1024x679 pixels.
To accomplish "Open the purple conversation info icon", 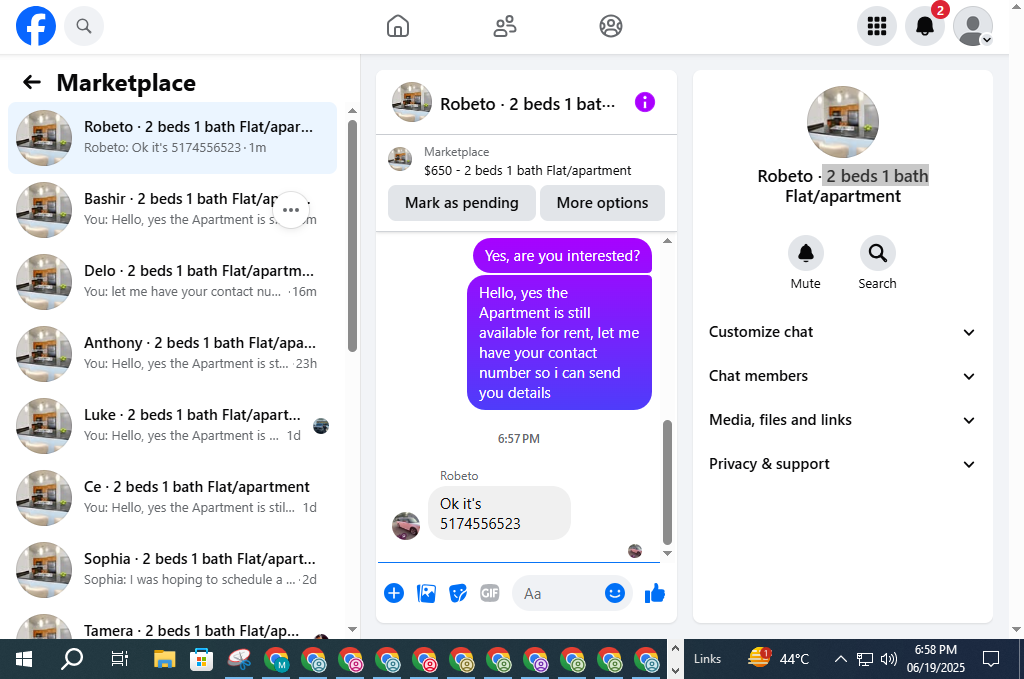I will click(x=645, y=103).
